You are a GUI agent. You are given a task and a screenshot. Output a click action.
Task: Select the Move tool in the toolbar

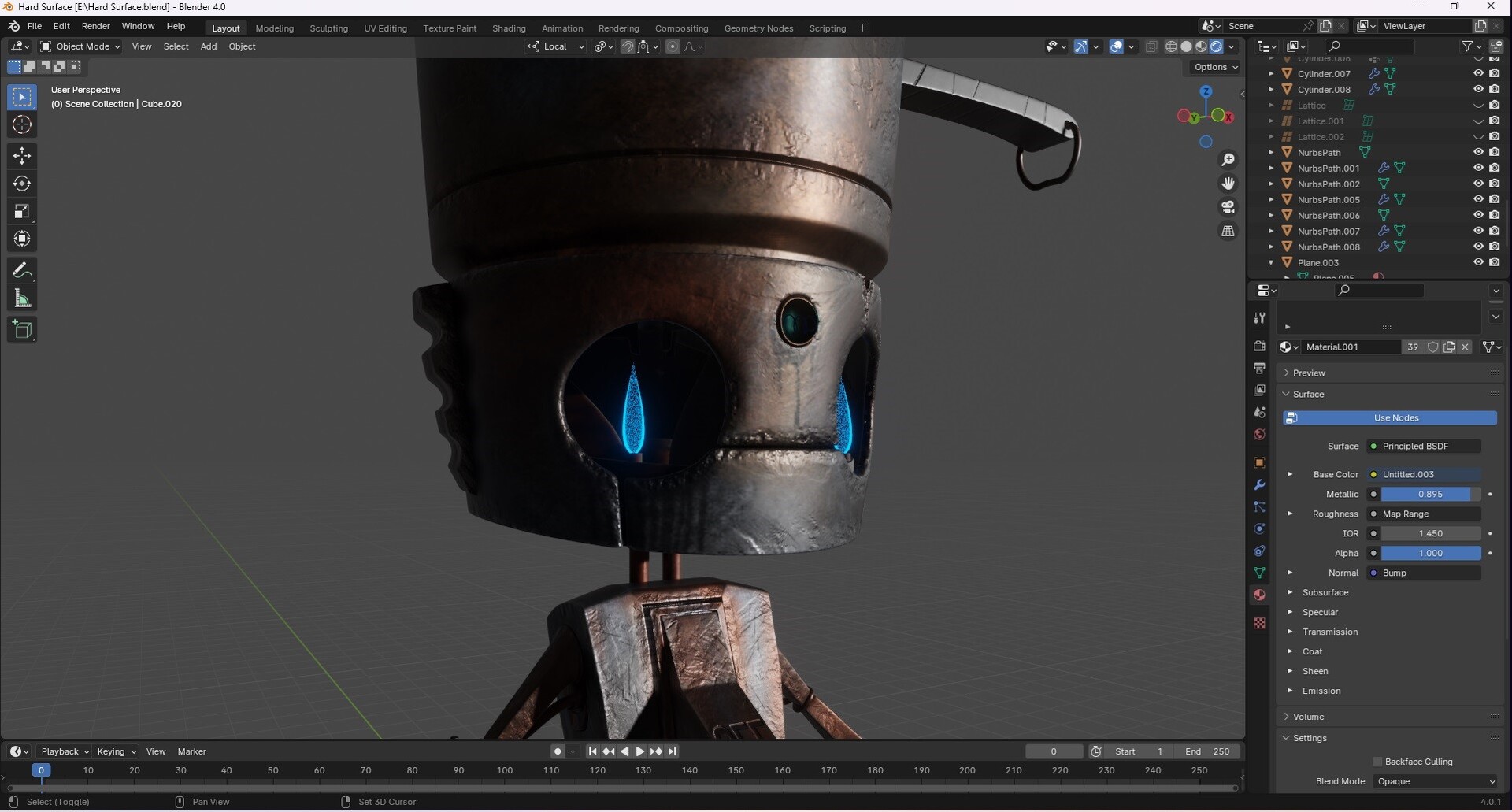(x=22, y=156)
